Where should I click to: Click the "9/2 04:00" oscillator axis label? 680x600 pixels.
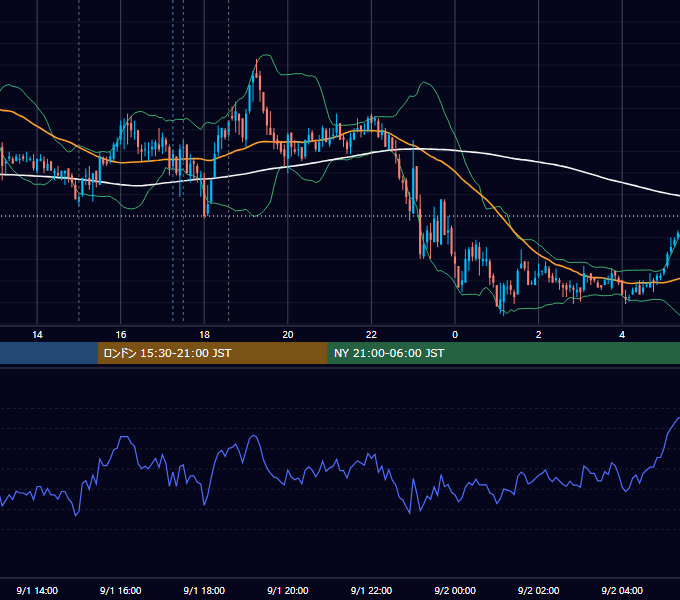pyautogui.click(x=622, y=590)
